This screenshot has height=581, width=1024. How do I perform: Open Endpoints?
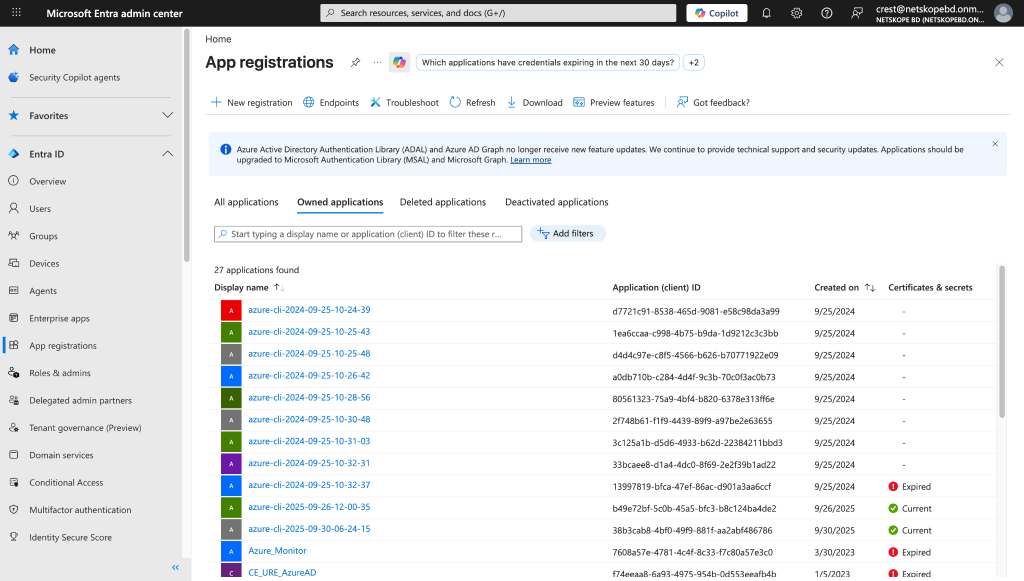click(331, 102)
